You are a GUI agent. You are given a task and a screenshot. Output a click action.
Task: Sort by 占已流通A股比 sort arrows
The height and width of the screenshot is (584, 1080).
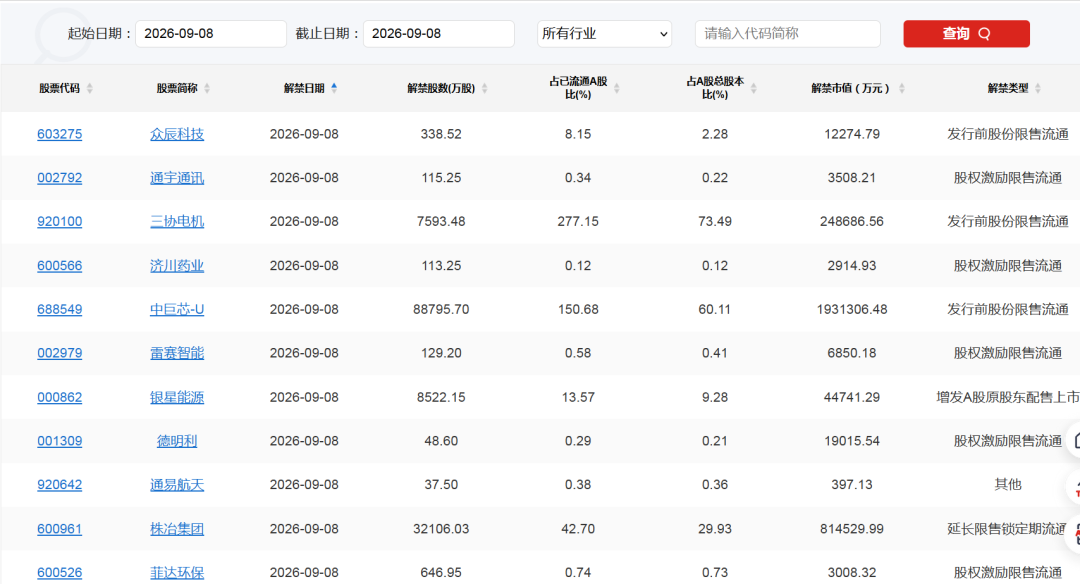pyautogui.click(x=616, y=88)
